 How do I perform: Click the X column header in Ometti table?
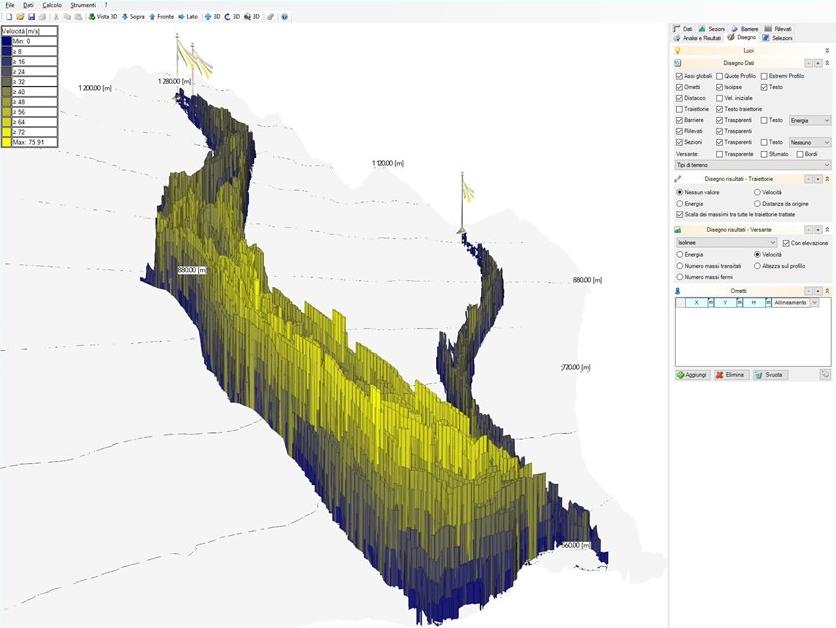point(695,302)
